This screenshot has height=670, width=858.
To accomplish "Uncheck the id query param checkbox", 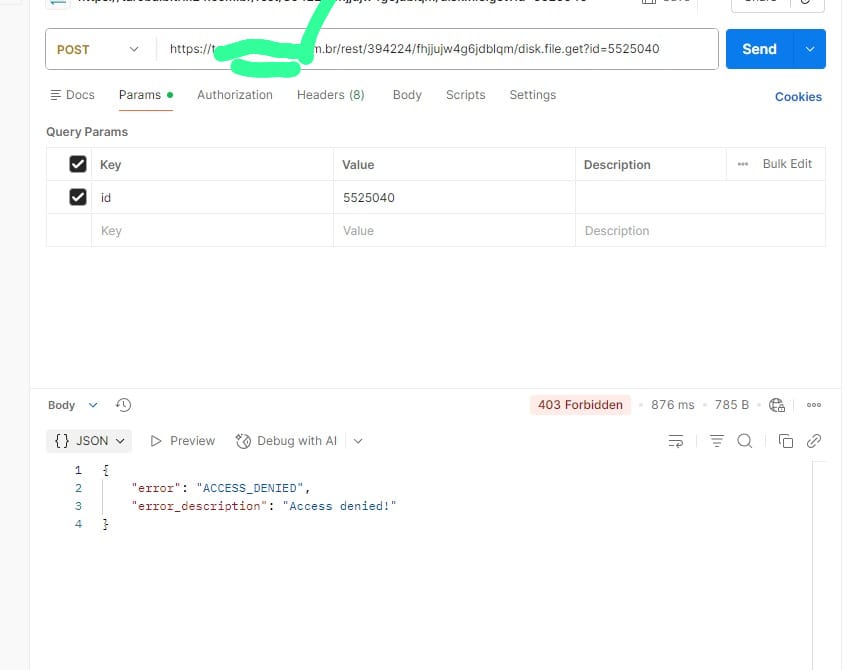I will [x=78, y=197].
